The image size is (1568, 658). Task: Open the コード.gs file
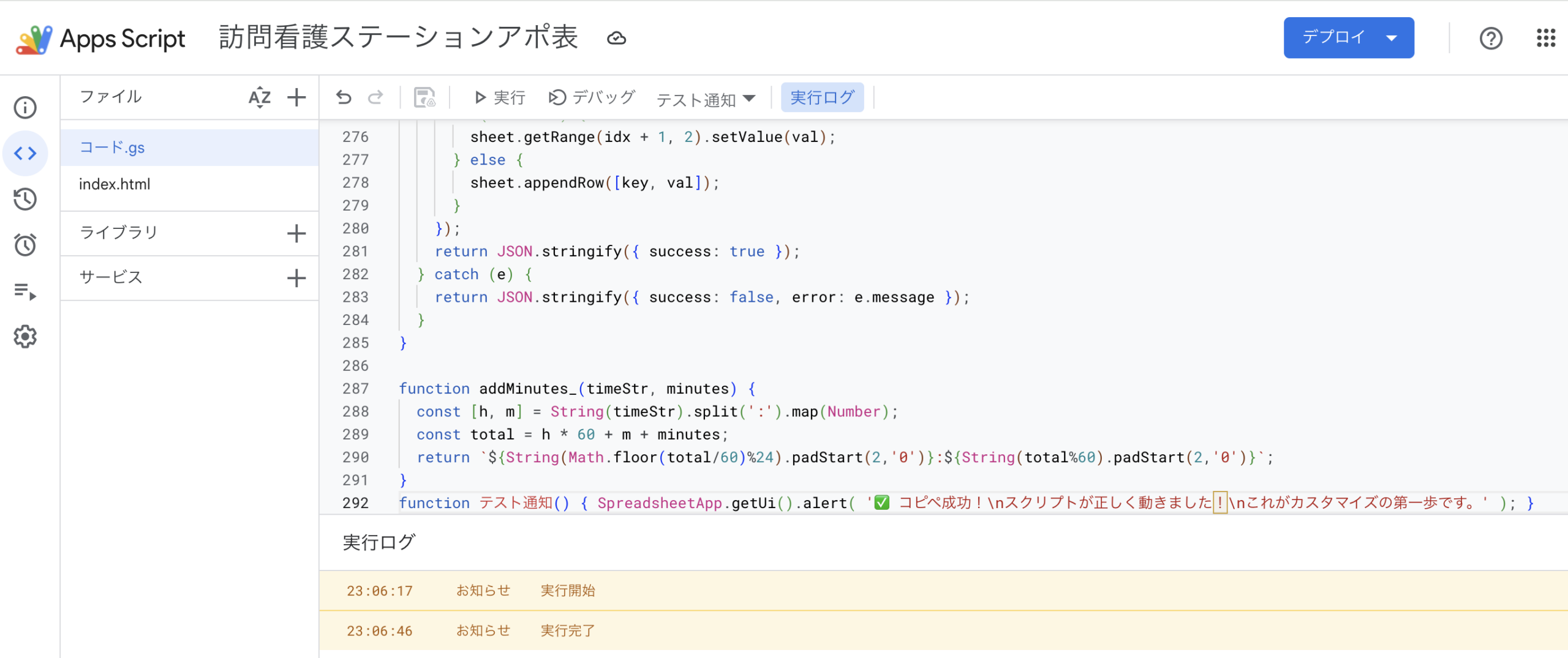(189, 148)
